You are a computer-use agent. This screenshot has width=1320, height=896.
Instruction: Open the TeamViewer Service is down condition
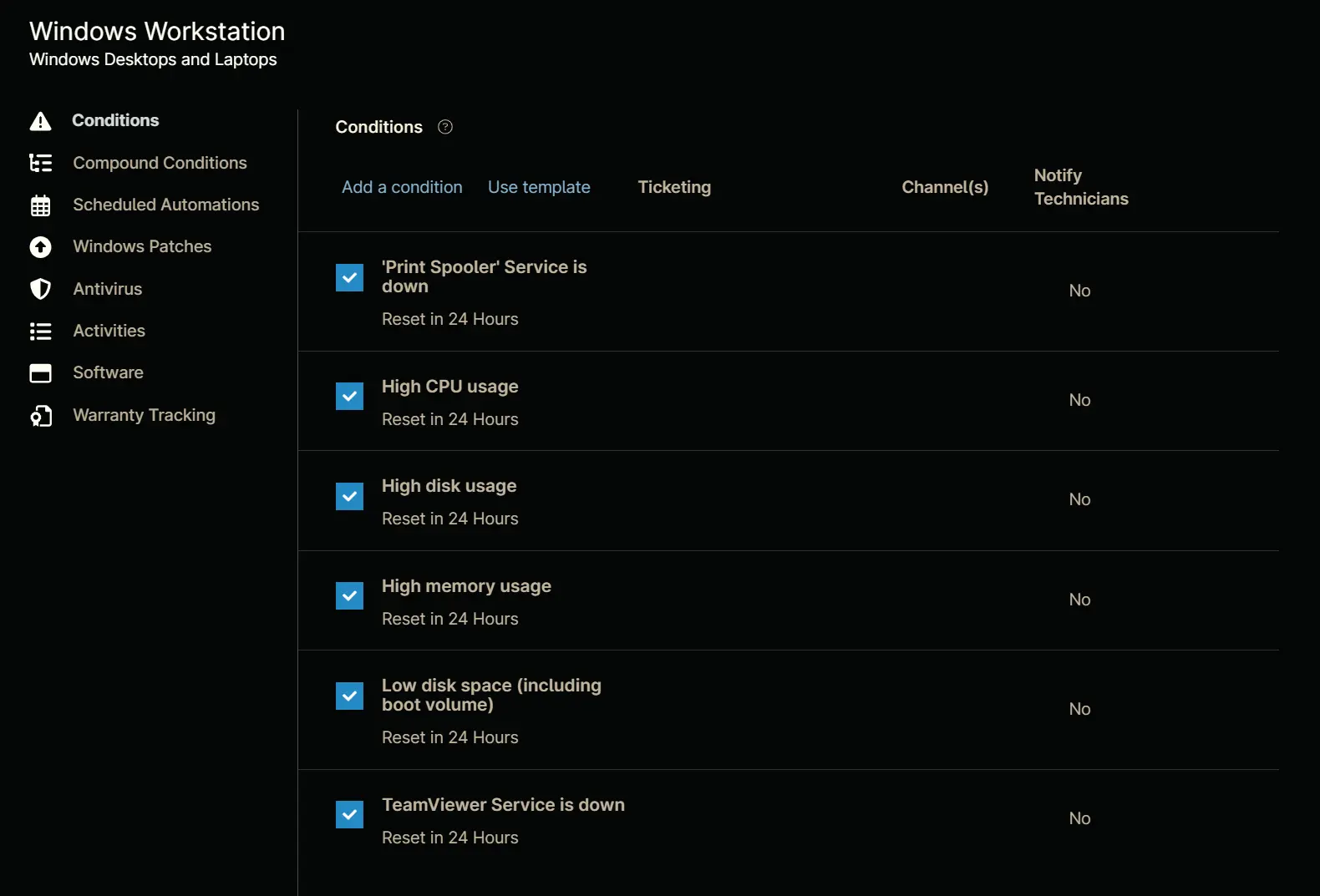pos(504,805)
